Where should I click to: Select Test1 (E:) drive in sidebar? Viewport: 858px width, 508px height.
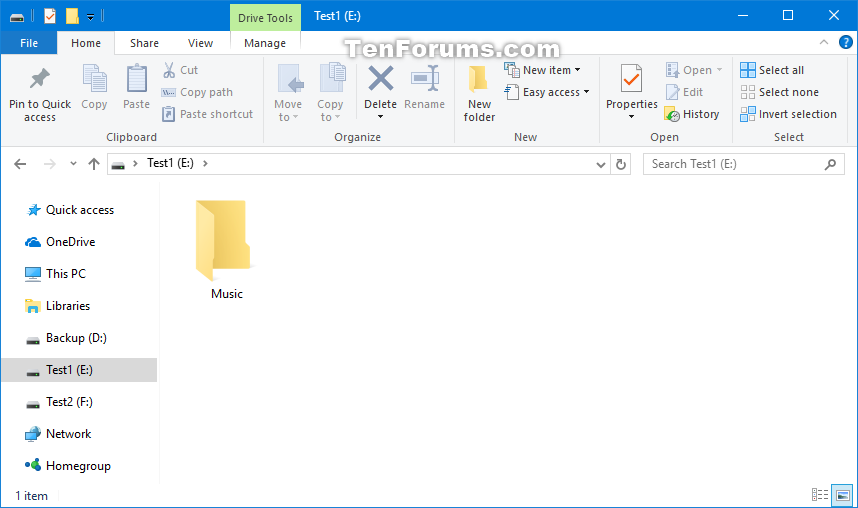79,370
